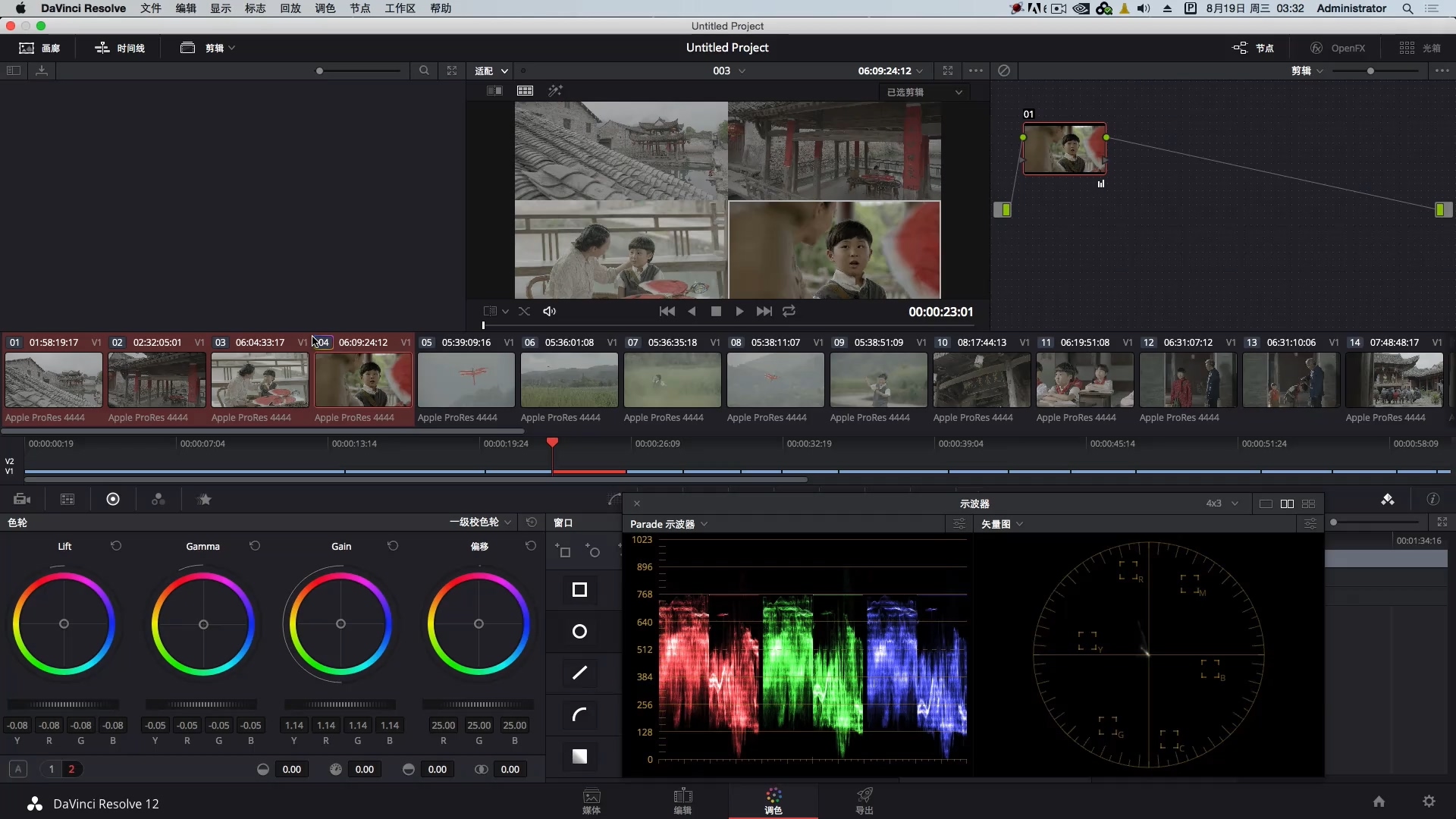Open Camera Raw palette icon
This screenshot has height=819, width=1456.
click(22, 499)
